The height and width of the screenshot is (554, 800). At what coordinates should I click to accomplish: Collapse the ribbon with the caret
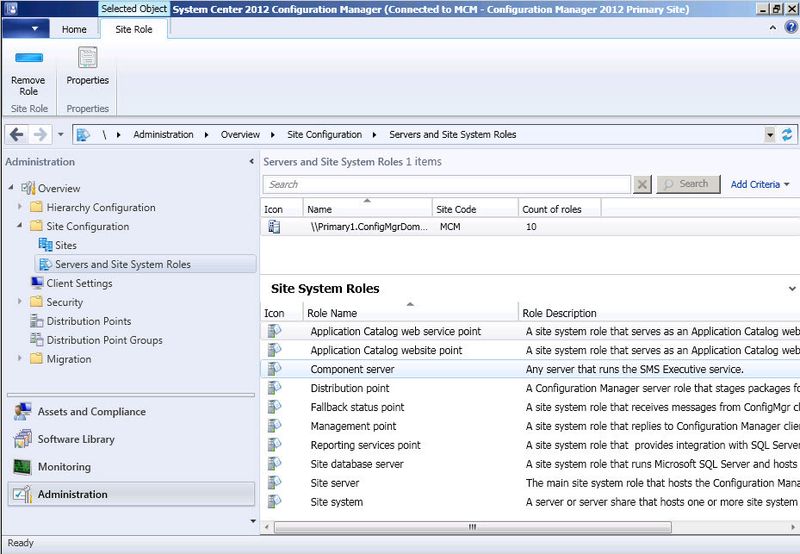pos(772,28)
